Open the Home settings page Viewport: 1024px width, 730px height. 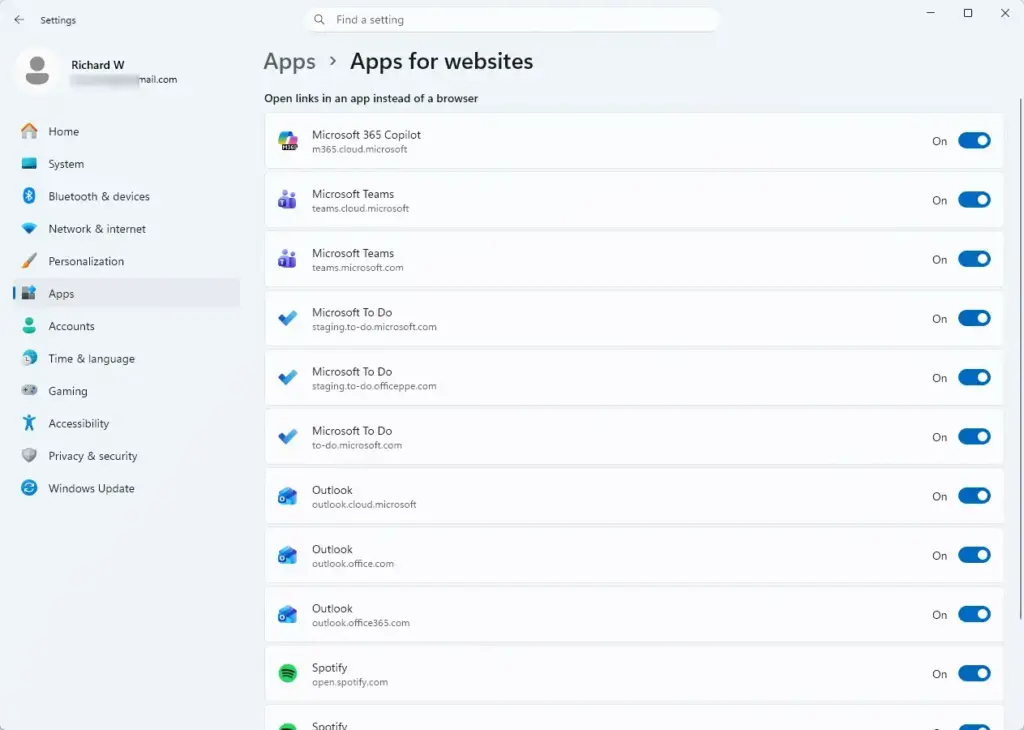point(127,131)
